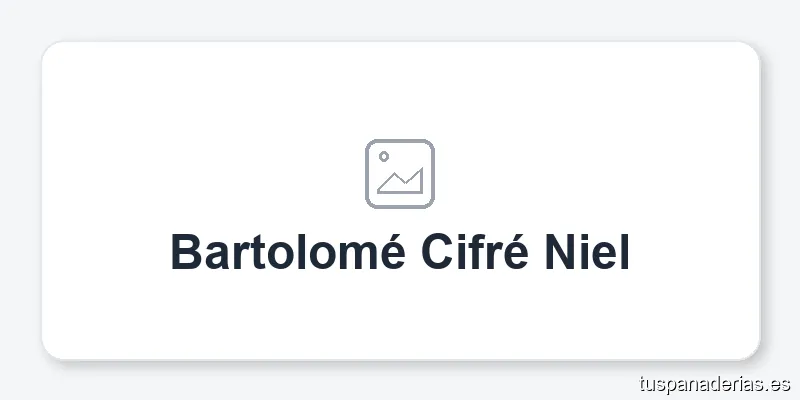Open the Bartolomé Cifré Niel heading

point(400,252)
